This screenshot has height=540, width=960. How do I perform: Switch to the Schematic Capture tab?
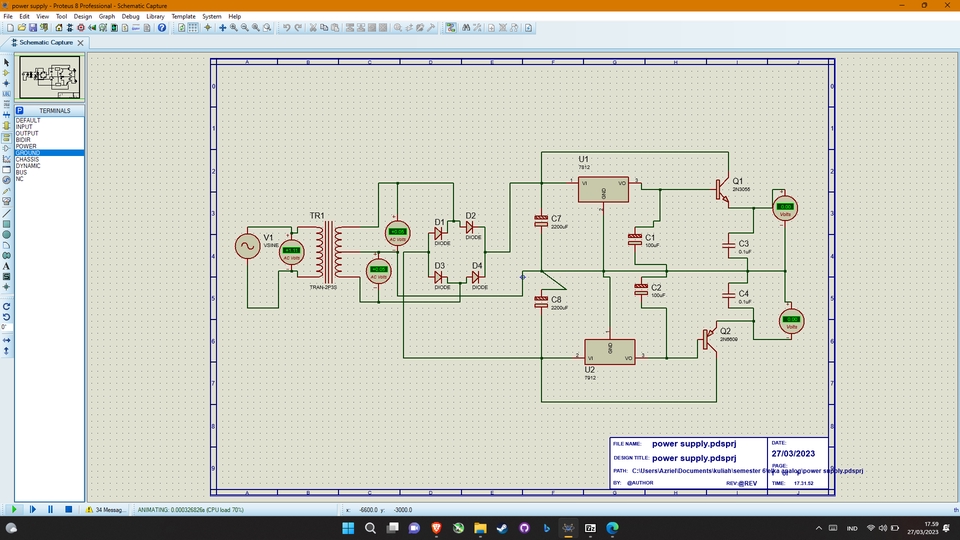click(46, 42)
